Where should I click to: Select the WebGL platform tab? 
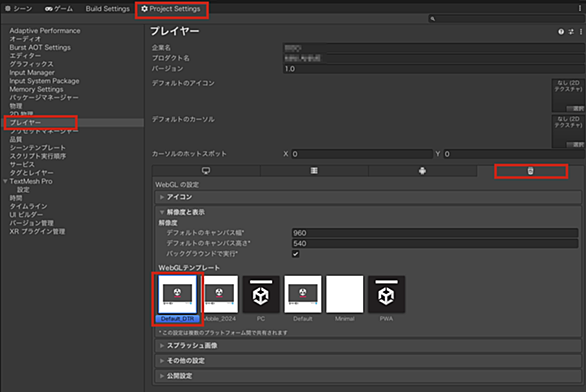tap(531, 171)
